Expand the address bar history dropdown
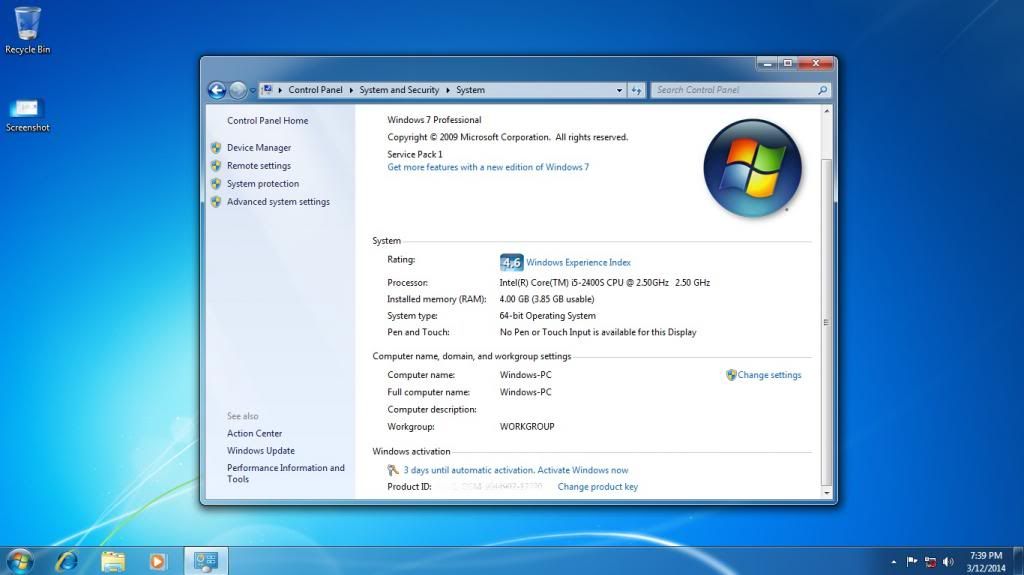 pos(619,90)
